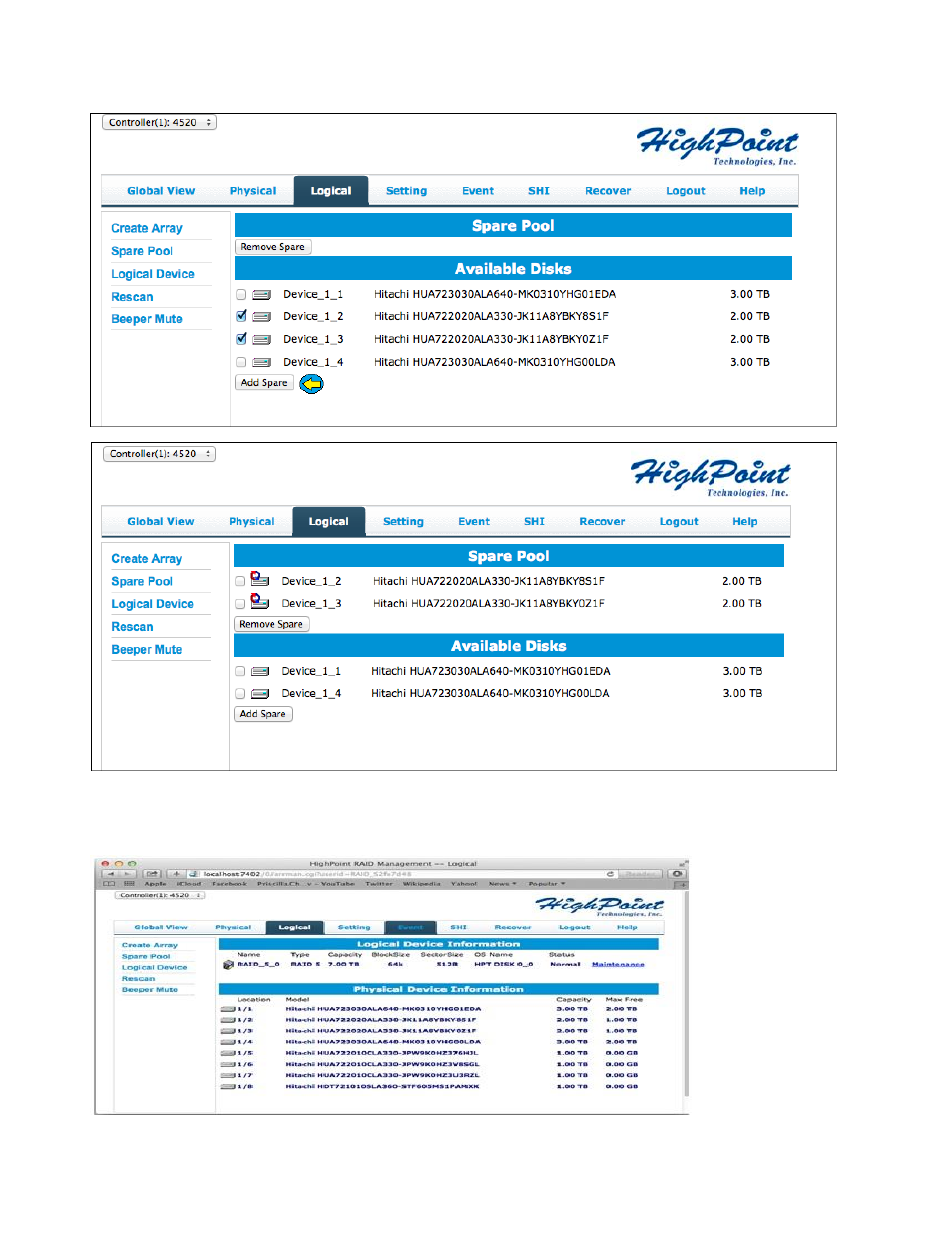Click the 1/6 drive icon in Safari window
Viewport: 952px width, 1233px height.
[228, 1064]
